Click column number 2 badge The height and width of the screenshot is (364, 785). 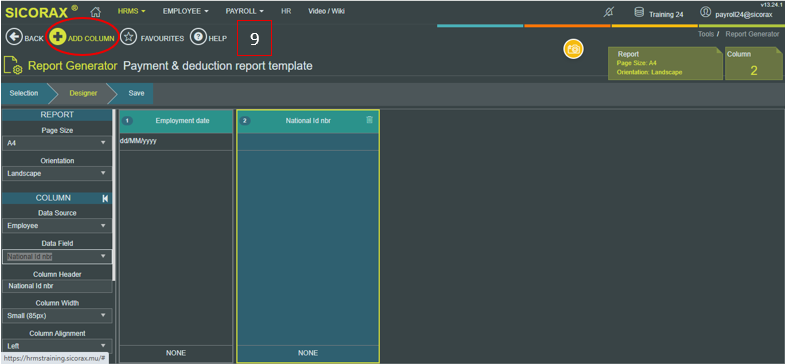[245, 121]
